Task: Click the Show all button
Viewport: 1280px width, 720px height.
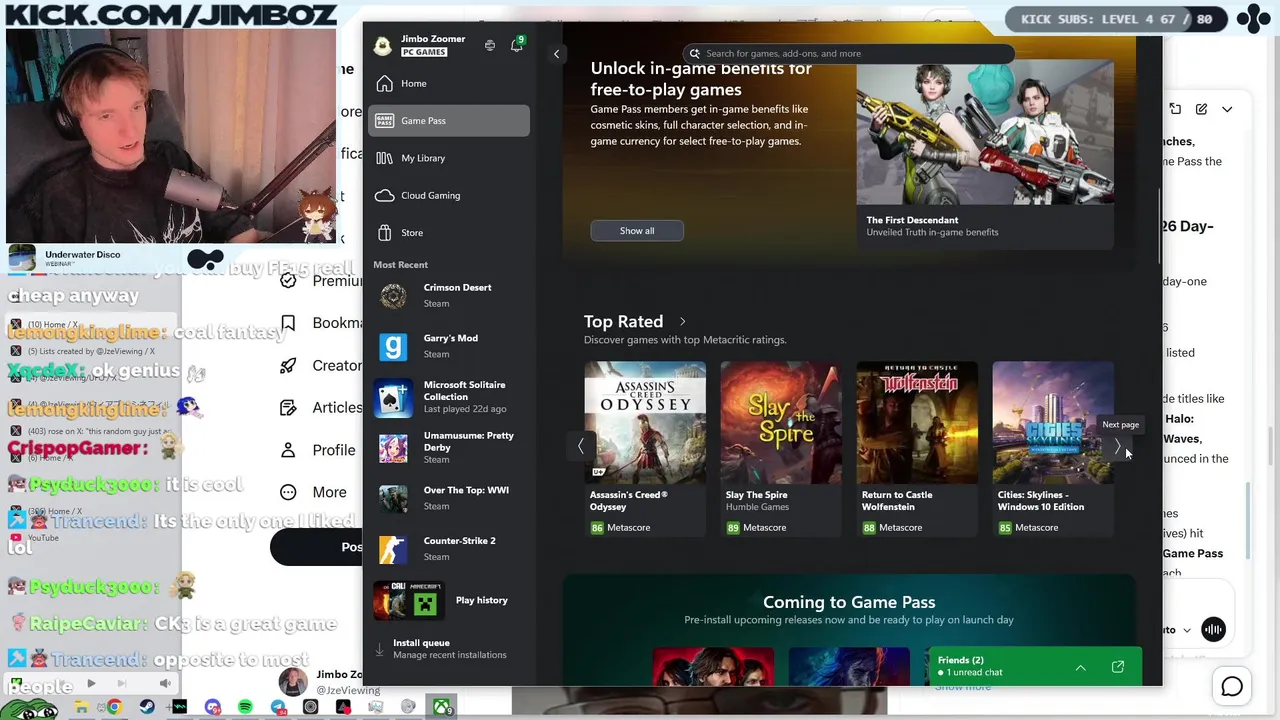Action: click(x=637, y=231)
